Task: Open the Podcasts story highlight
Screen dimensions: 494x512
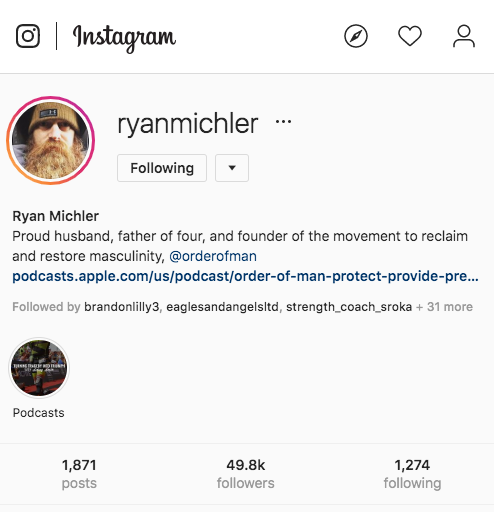Action: (39, 368)
